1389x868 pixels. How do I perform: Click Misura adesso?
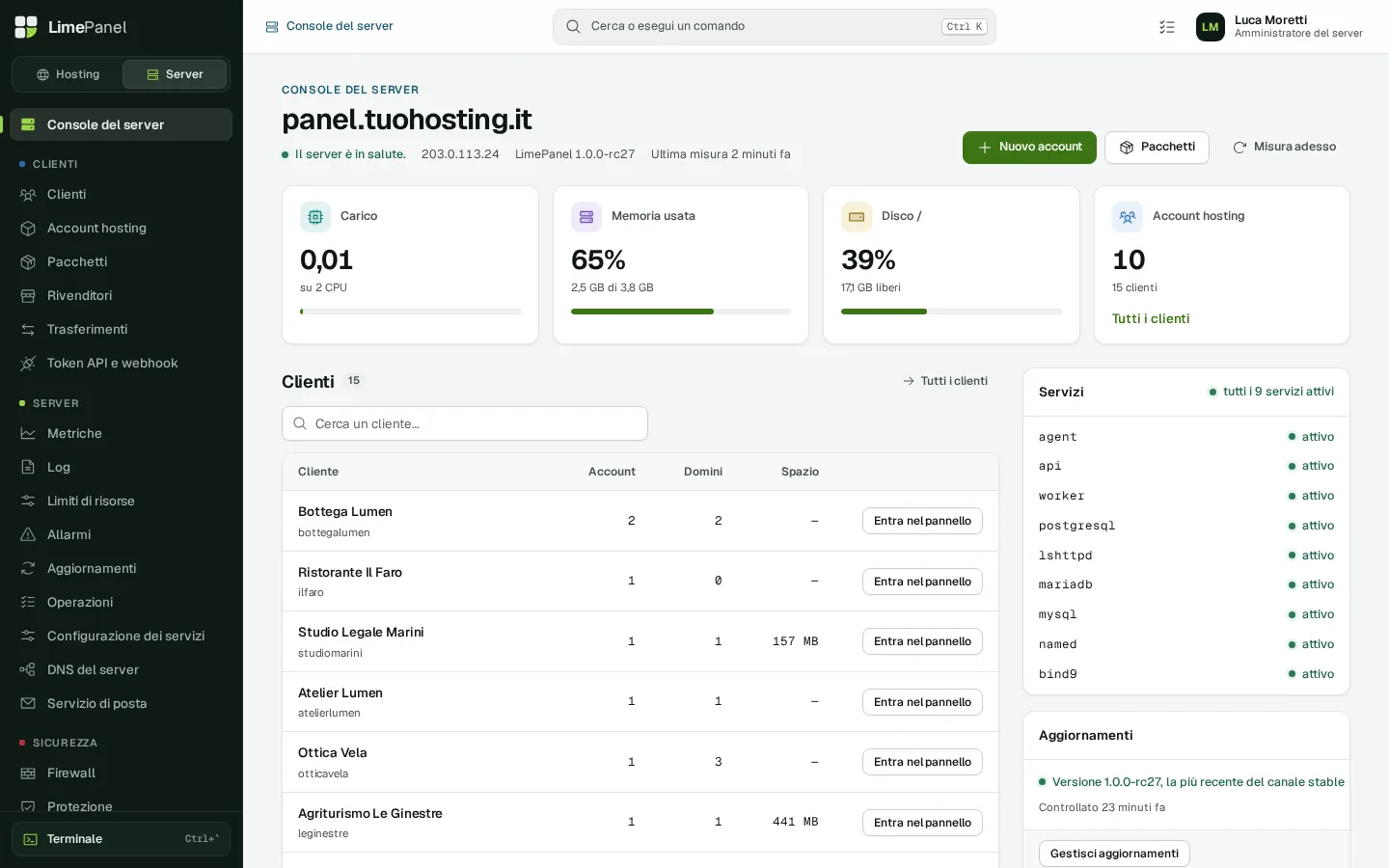[x=1284, y=148]
